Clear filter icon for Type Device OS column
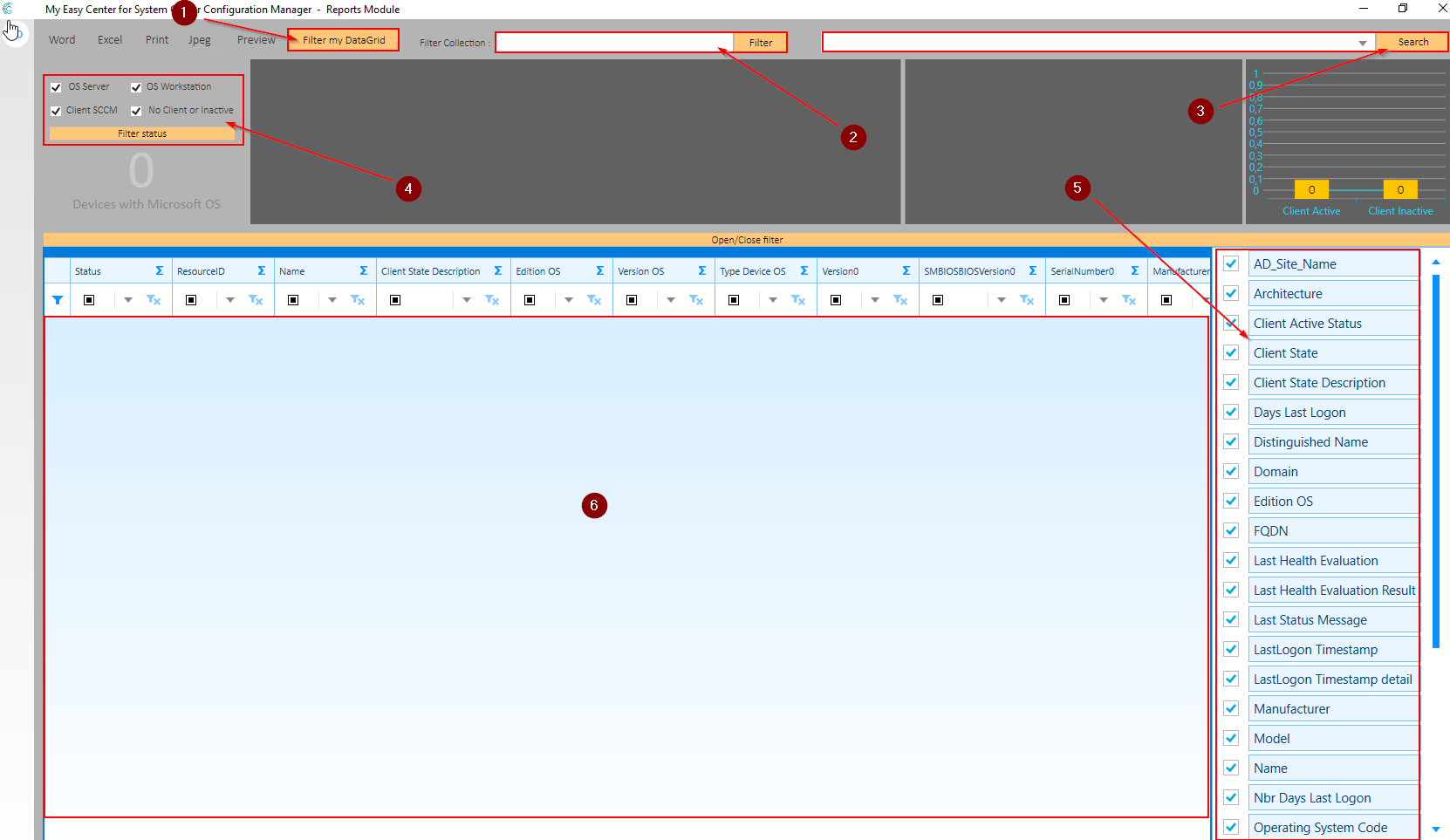This screenshot has height=840, width=1450. pos(798,300)
